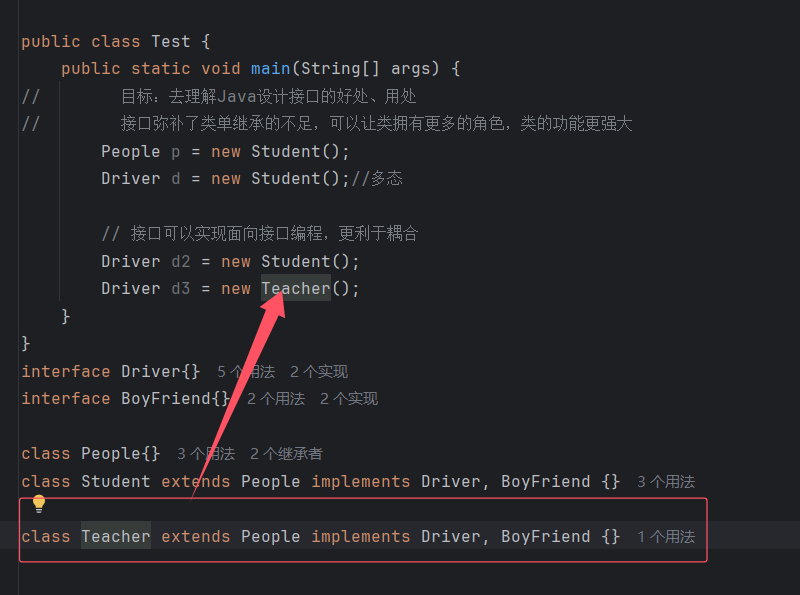800x595 pixels.
Task: Click '2 个用法' hint beside BoyFriend interface
Action: 276,399
